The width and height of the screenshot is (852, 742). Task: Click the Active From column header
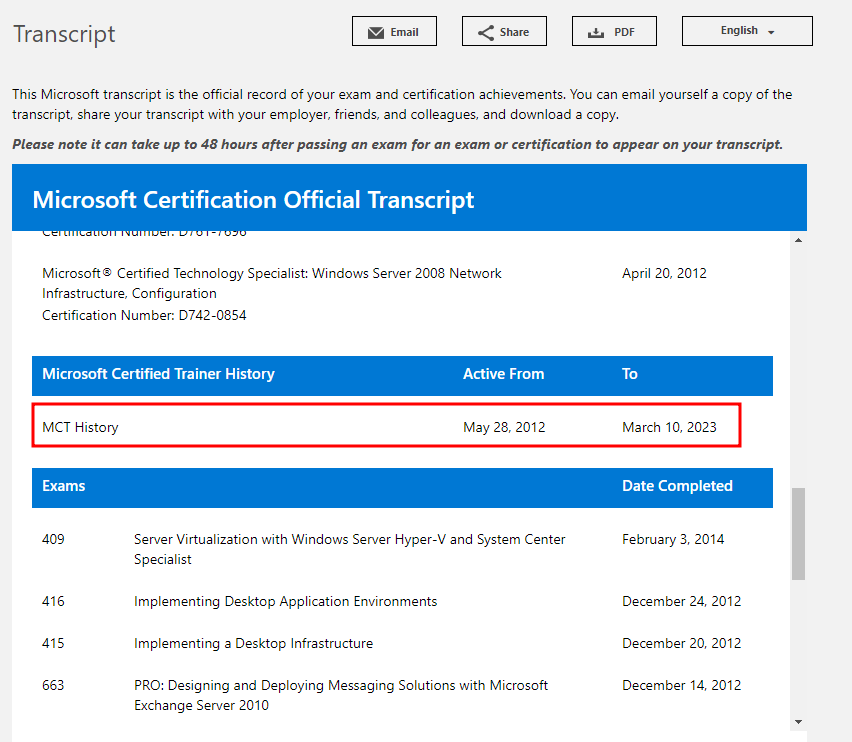tap(503, 374)
